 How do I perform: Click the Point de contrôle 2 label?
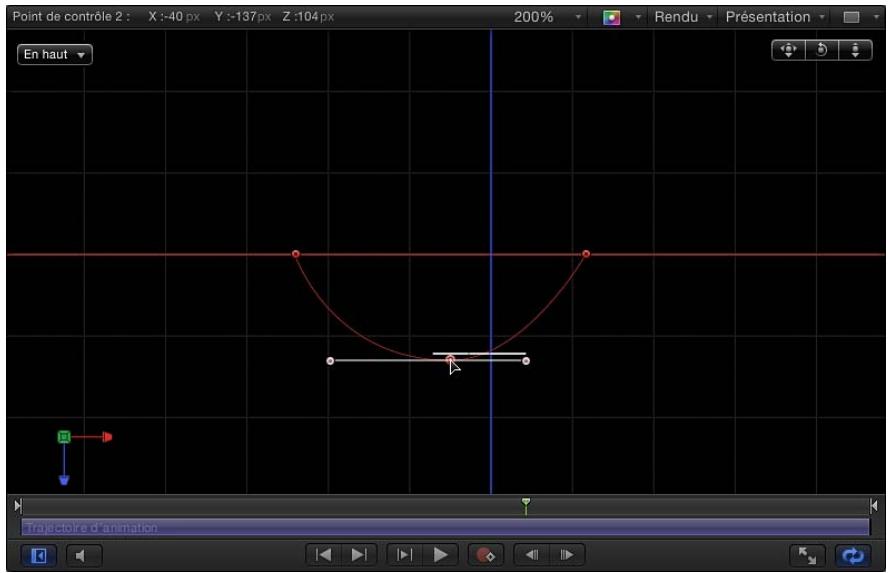(71, 16)
